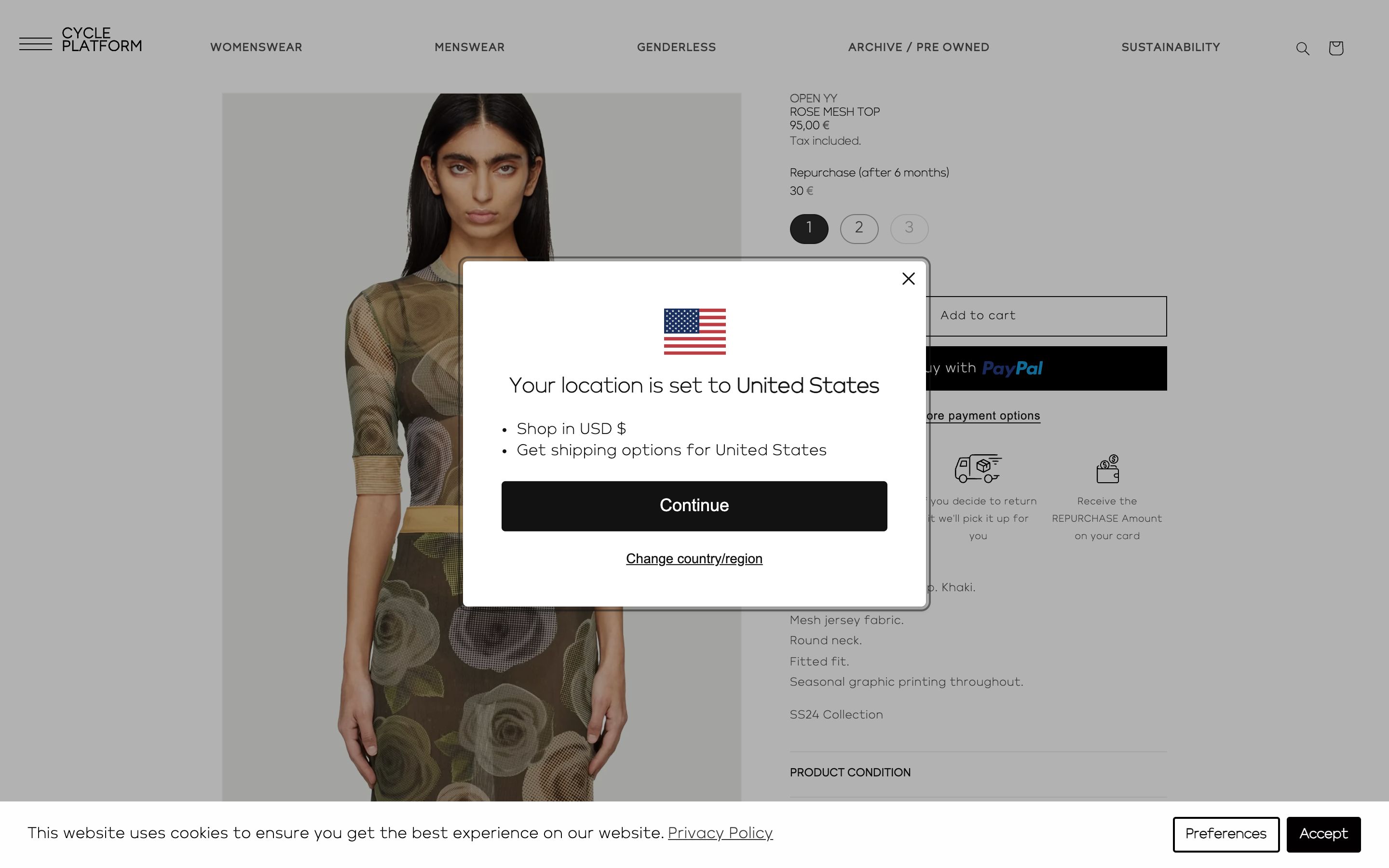This screenshot has width=1389, height=868.
Task: Click the Cycle Platform logo
Action: click(102, 40)
